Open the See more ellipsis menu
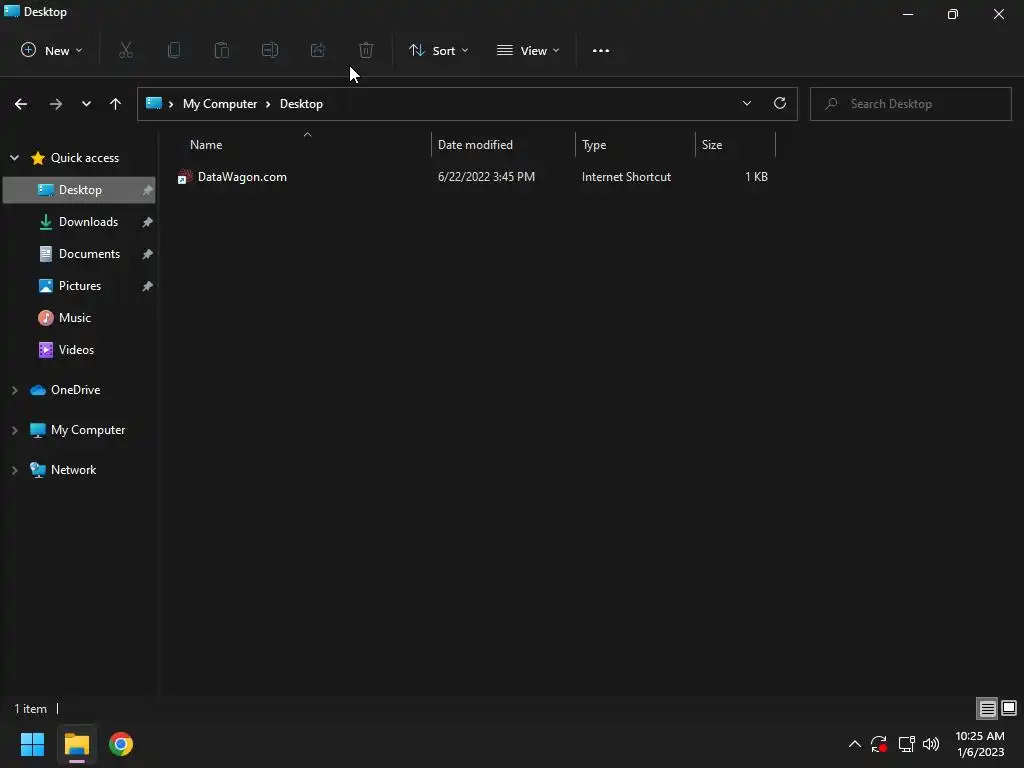Image resolution: width=1024 pixels, height=768 pixels. point(601,50)
